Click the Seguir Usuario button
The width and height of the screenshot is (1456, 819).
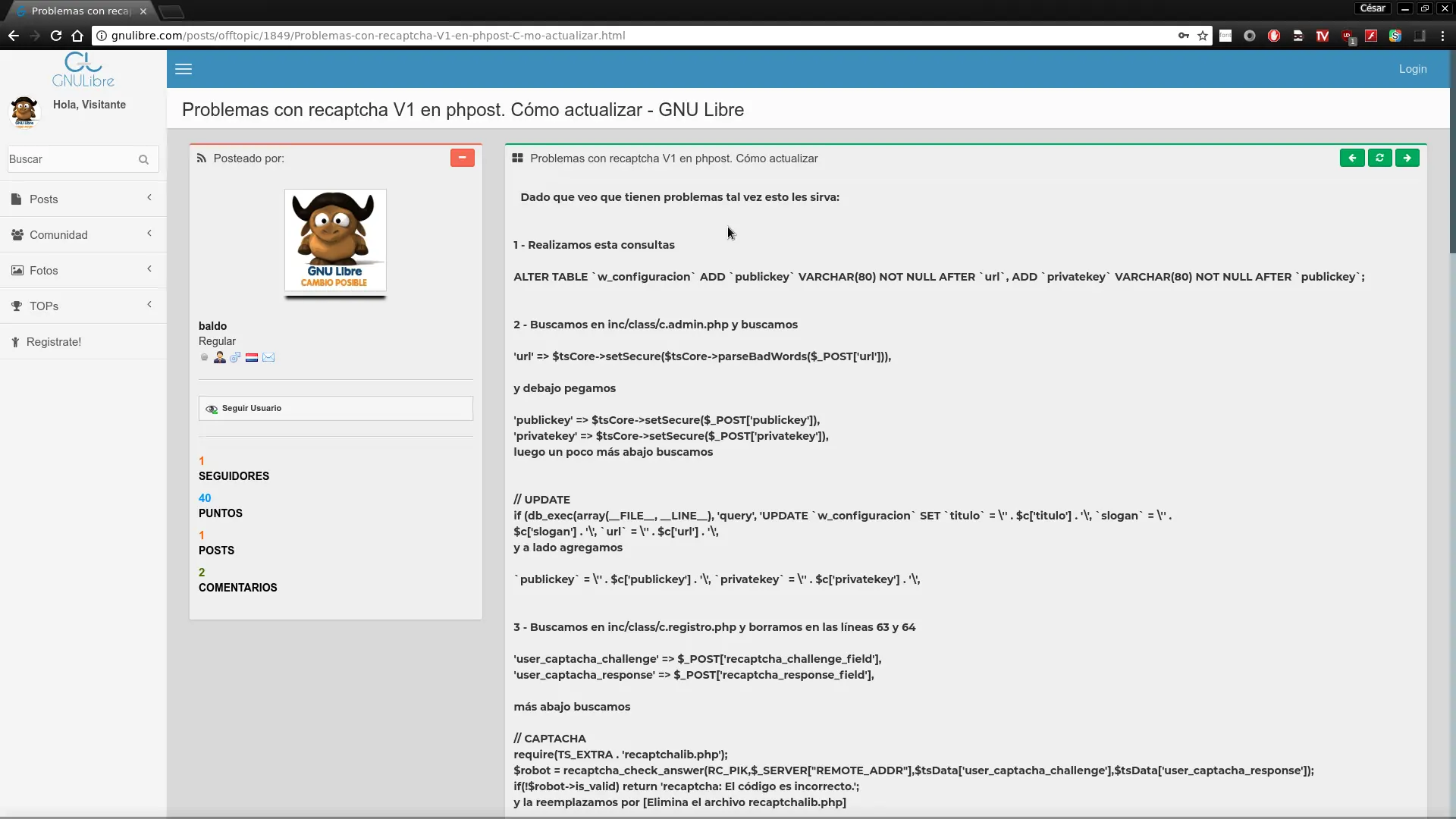(336, 408)
